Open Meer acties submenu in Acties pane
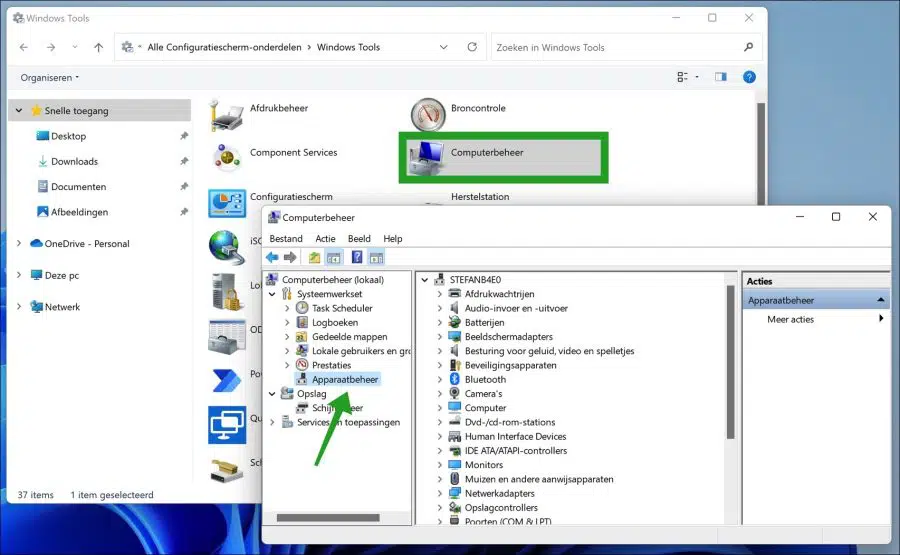Screen dimensions: 900x555 point(815,320)
